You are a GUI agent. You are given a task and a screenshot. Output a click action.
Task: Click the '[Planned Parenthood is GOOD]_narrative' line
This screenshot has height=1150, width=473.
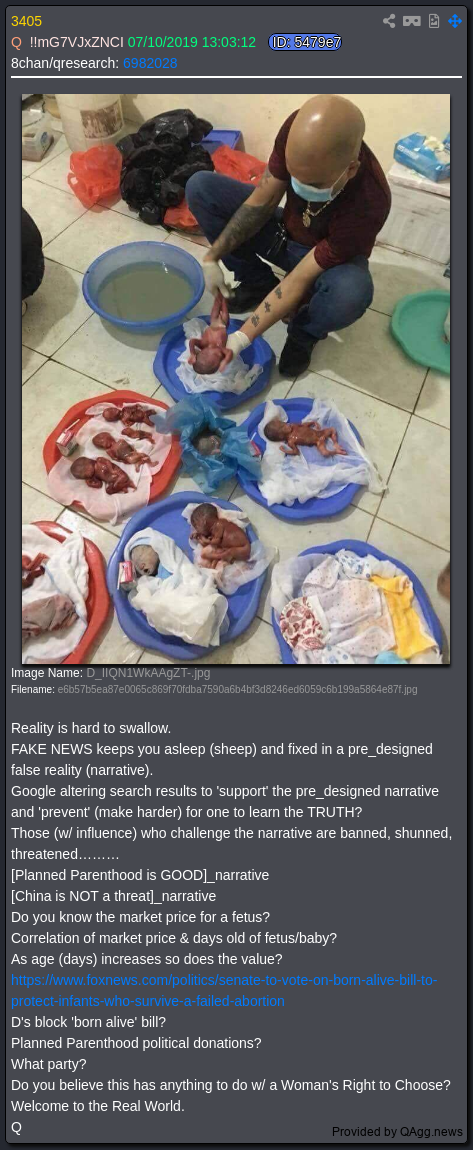coord(140,875)
